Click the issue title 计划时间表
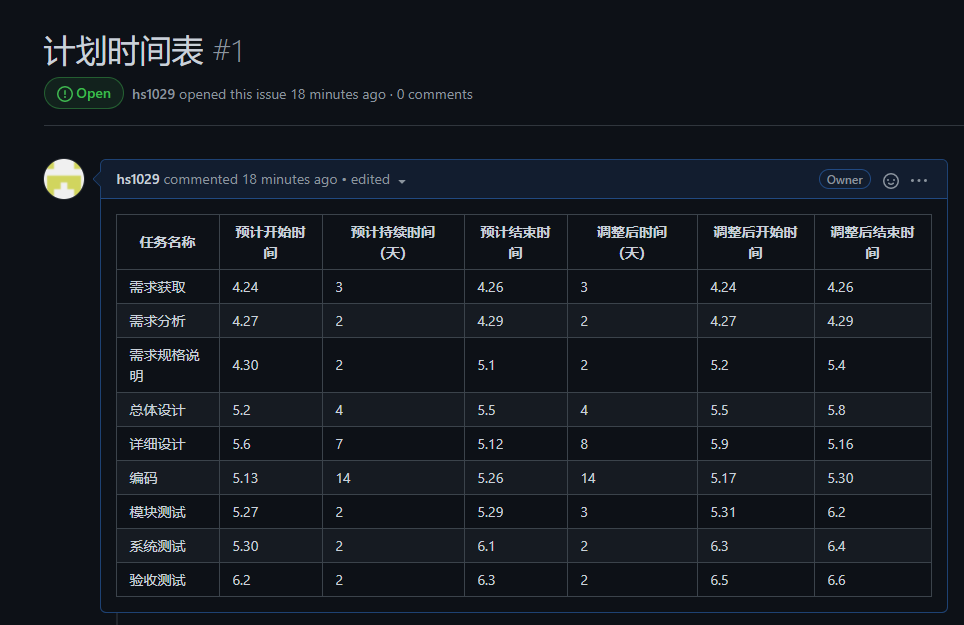This screenshot has width=964, height=625. tap(124, 51)
